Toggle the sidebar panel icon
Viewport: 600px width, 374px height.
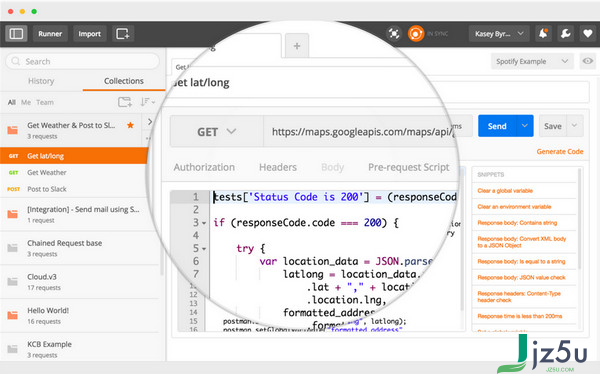16,34
